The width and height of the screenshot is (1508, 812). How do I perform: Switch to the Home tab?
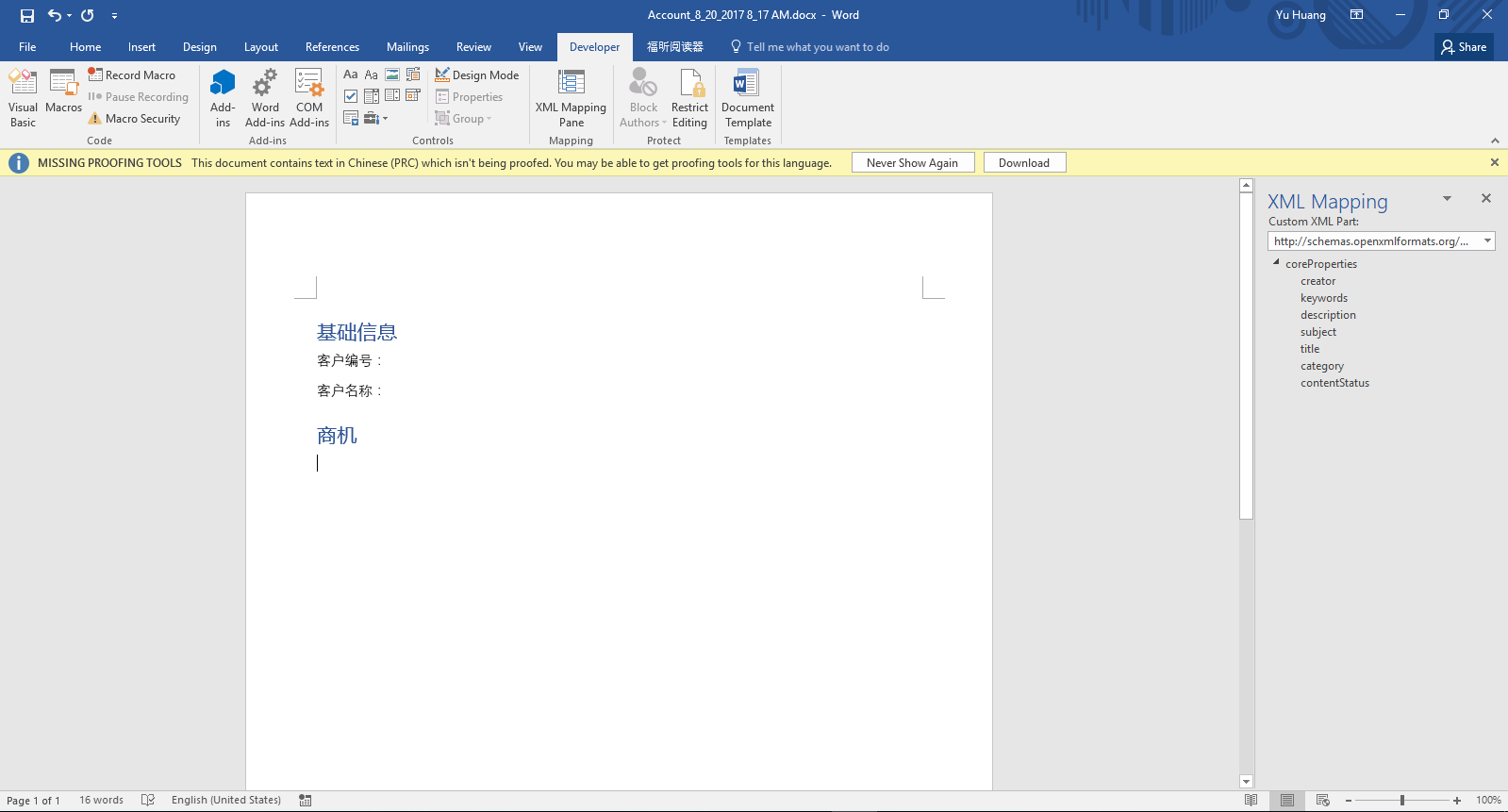85,47
